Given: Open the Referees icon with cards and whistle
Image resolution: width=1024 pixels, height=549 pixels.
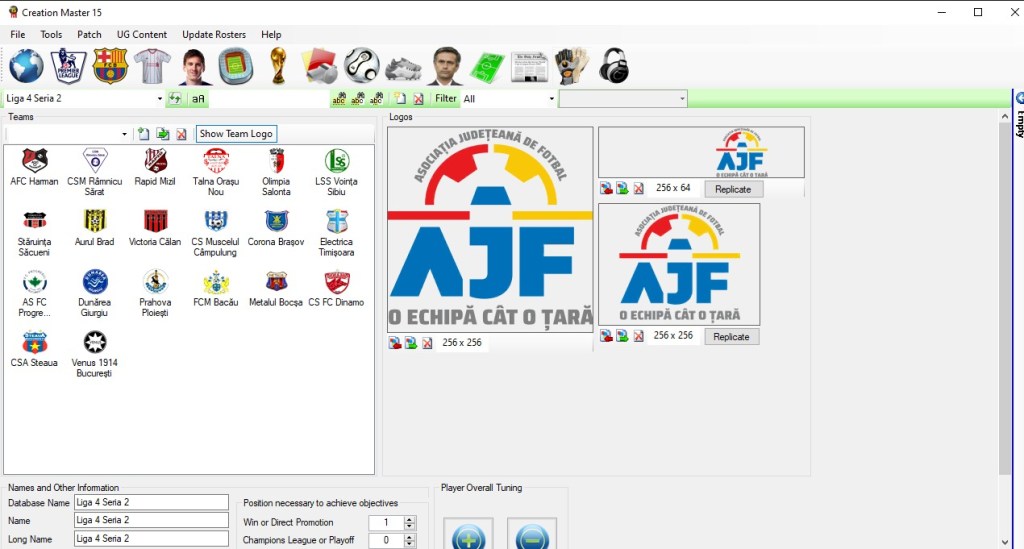Looking at the screenshot, I should tap(320, 66).
